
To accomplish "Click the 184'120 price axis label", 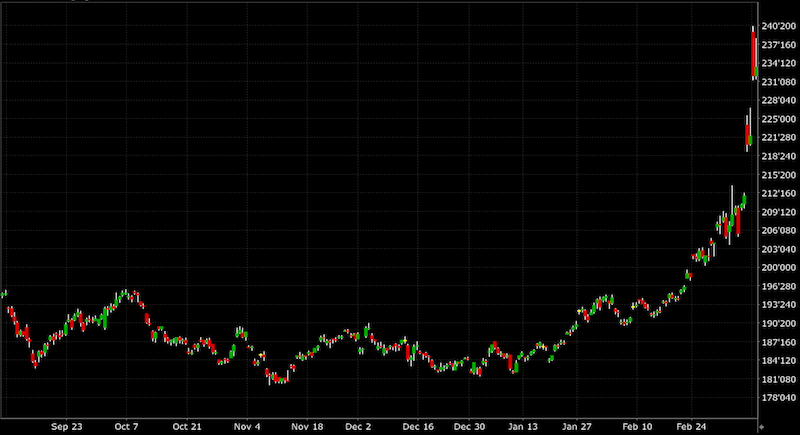I will [779, 361].
